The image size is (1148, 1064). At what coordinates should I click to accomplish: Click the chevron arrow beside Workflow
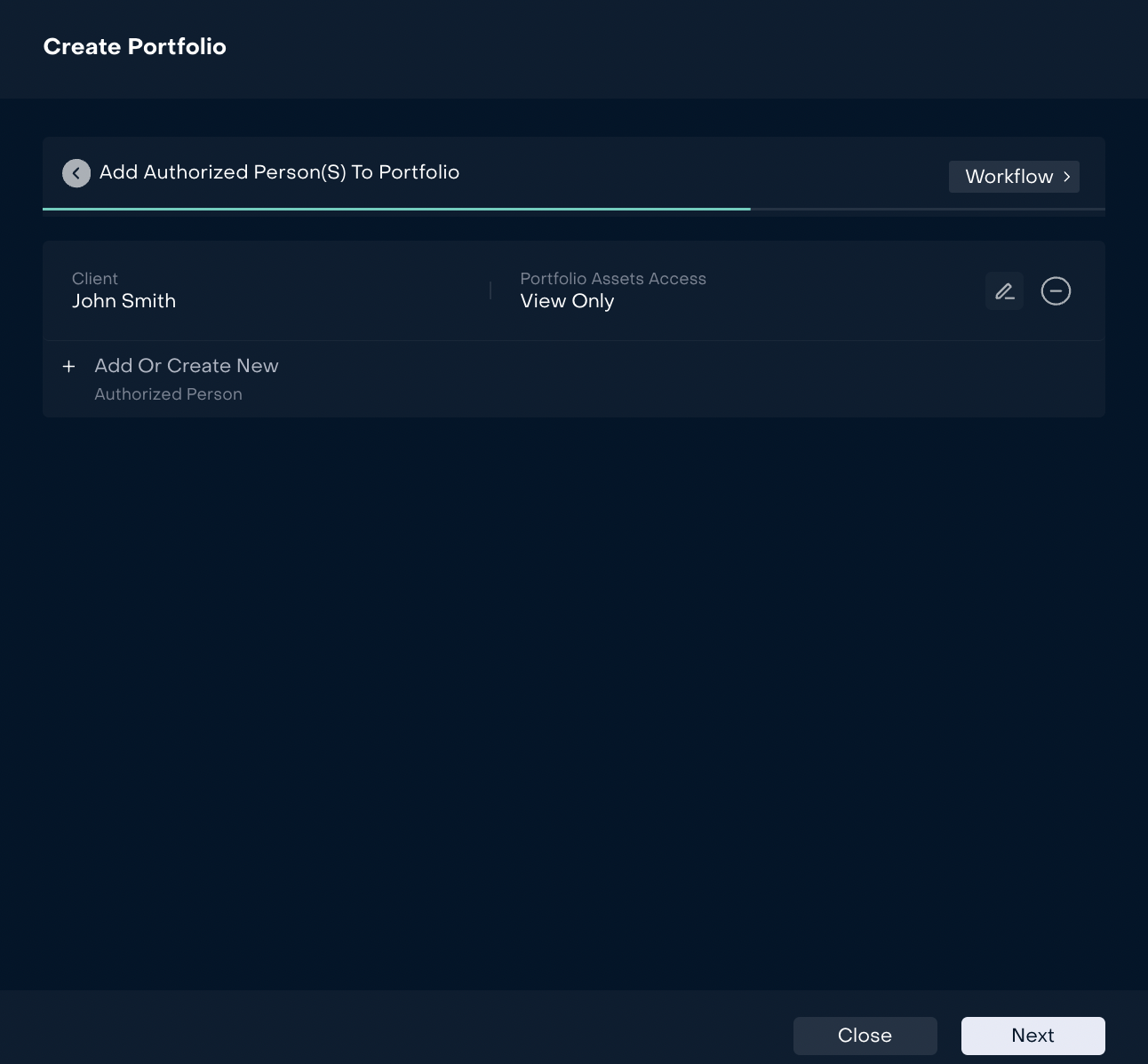[x=1067, y=177]
